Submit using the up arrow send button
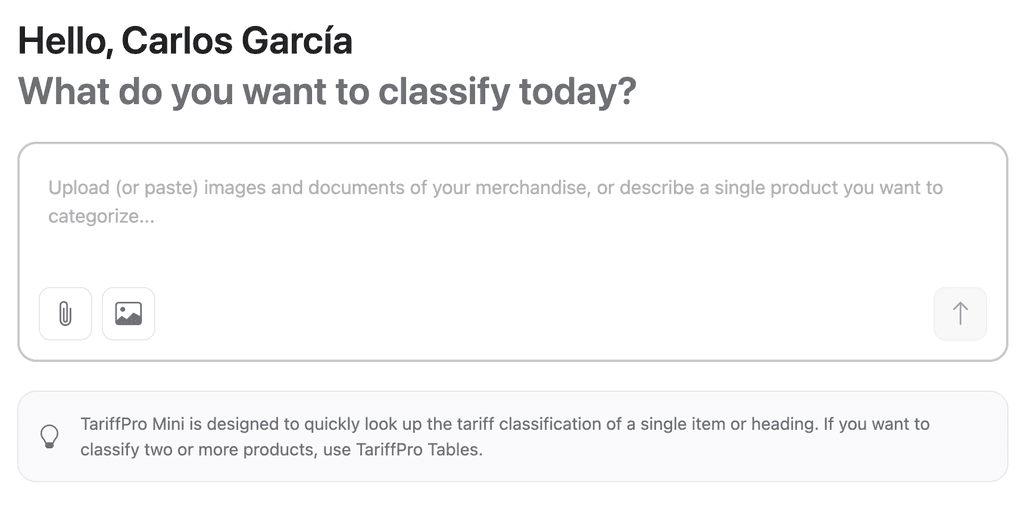This screenshot has width=1024, height=512. (960, 313)
